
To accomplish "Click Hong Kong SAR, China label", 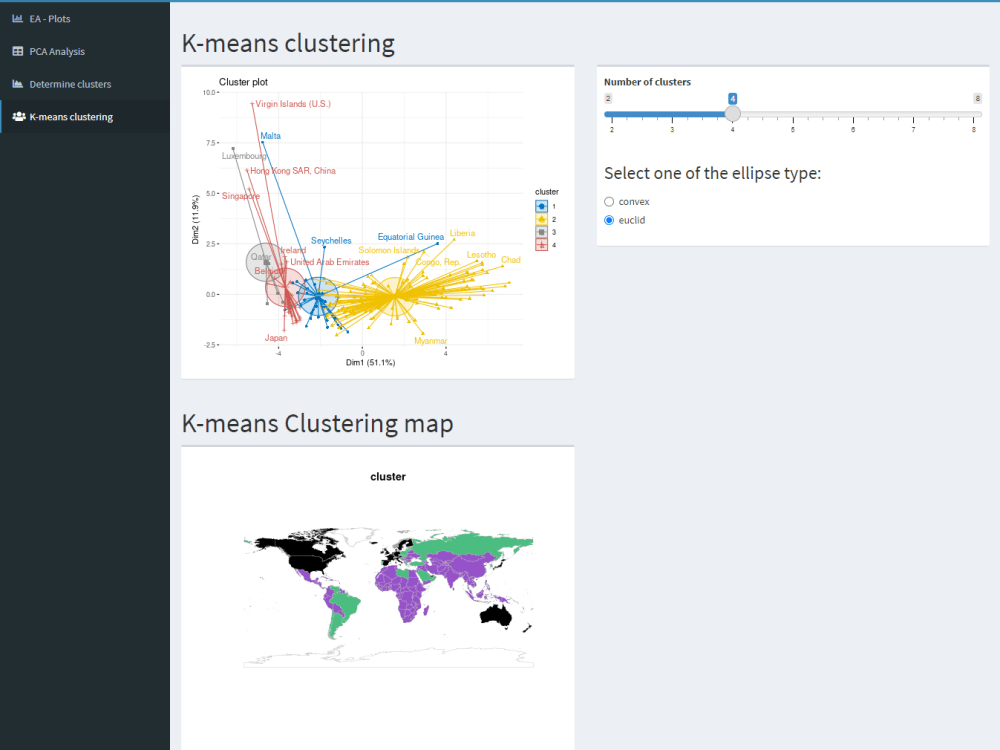I will click(293, 170).
